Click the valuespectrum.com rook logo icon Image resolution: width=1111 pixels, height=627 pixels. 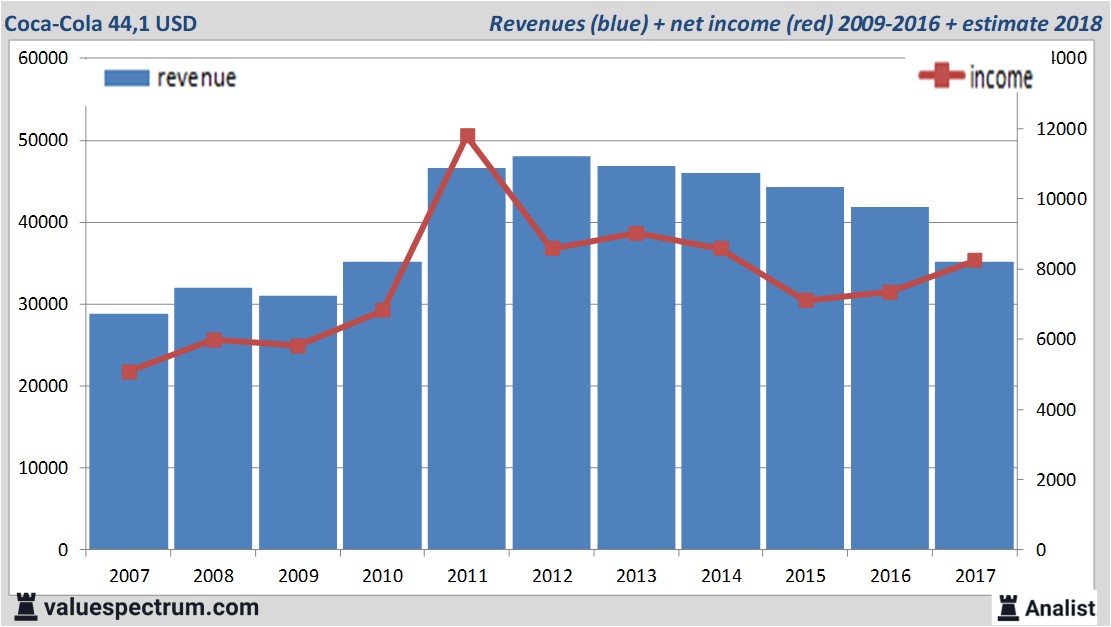click(x=27, y=606)
